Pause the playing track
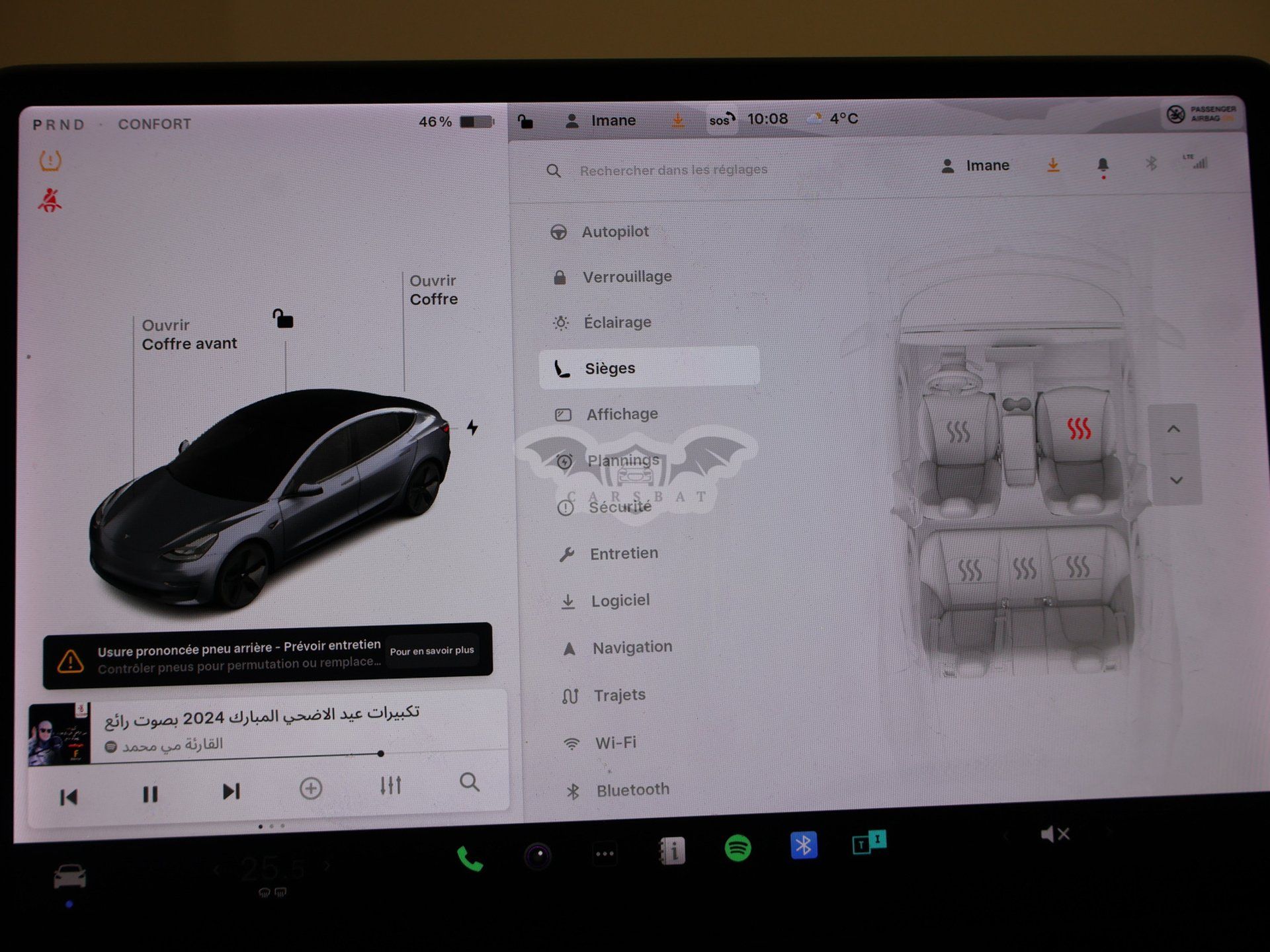The height and width of the screenshot is (952, 1270). (150, 794)
